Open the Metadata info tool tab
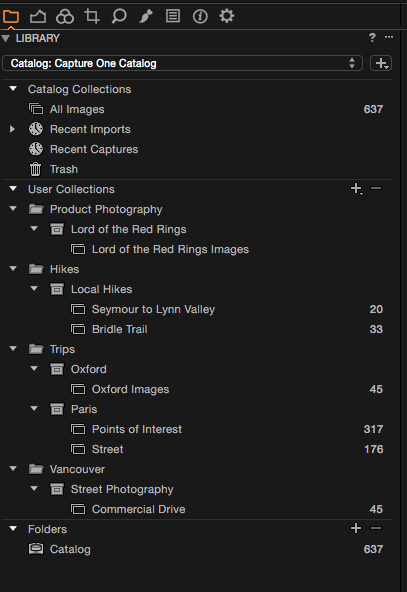 200,16
